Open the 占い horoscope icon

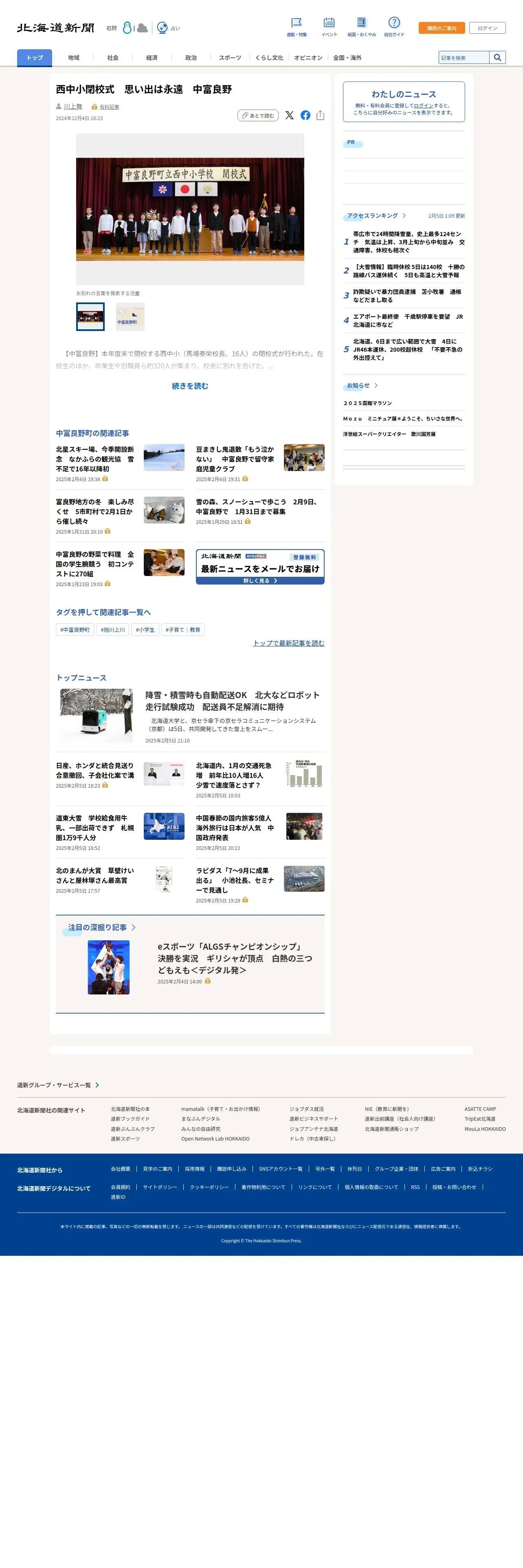pos(162,27)
